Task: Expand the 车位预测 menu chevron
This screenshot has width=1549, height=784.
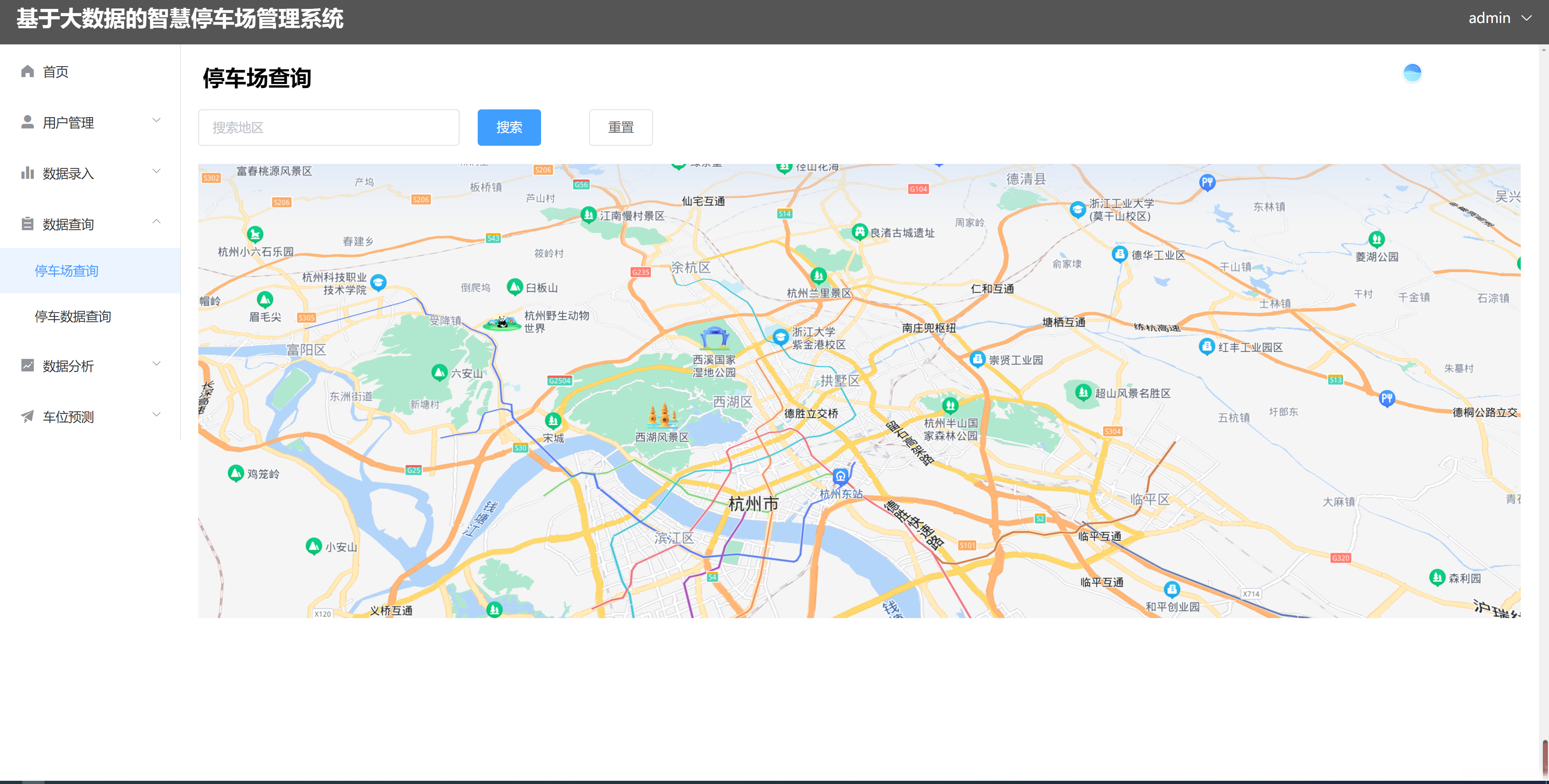Action: coord(156,414)
